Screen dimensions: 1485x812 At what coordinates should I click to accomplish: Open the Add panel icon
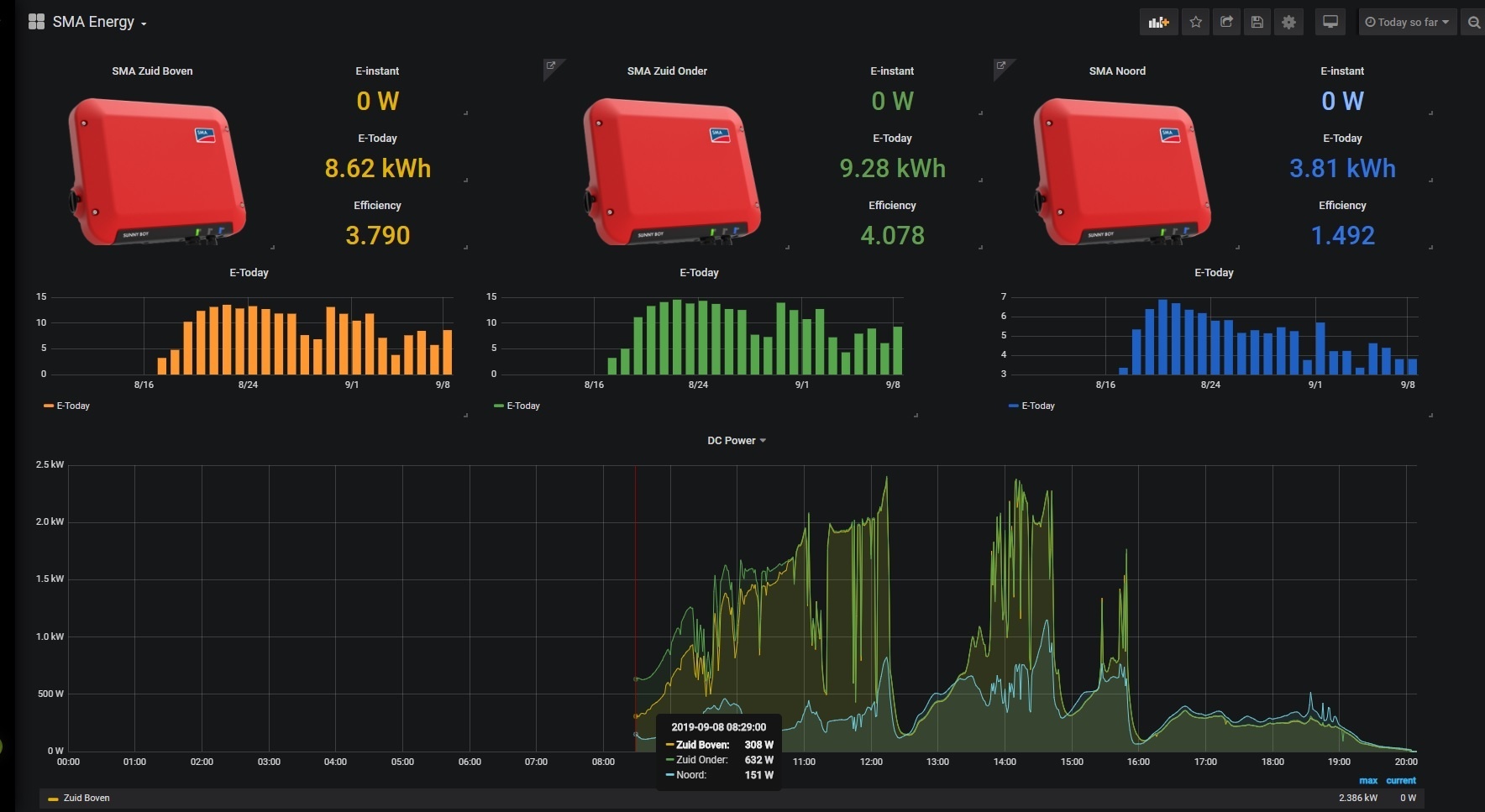(x=1158, y=23)
